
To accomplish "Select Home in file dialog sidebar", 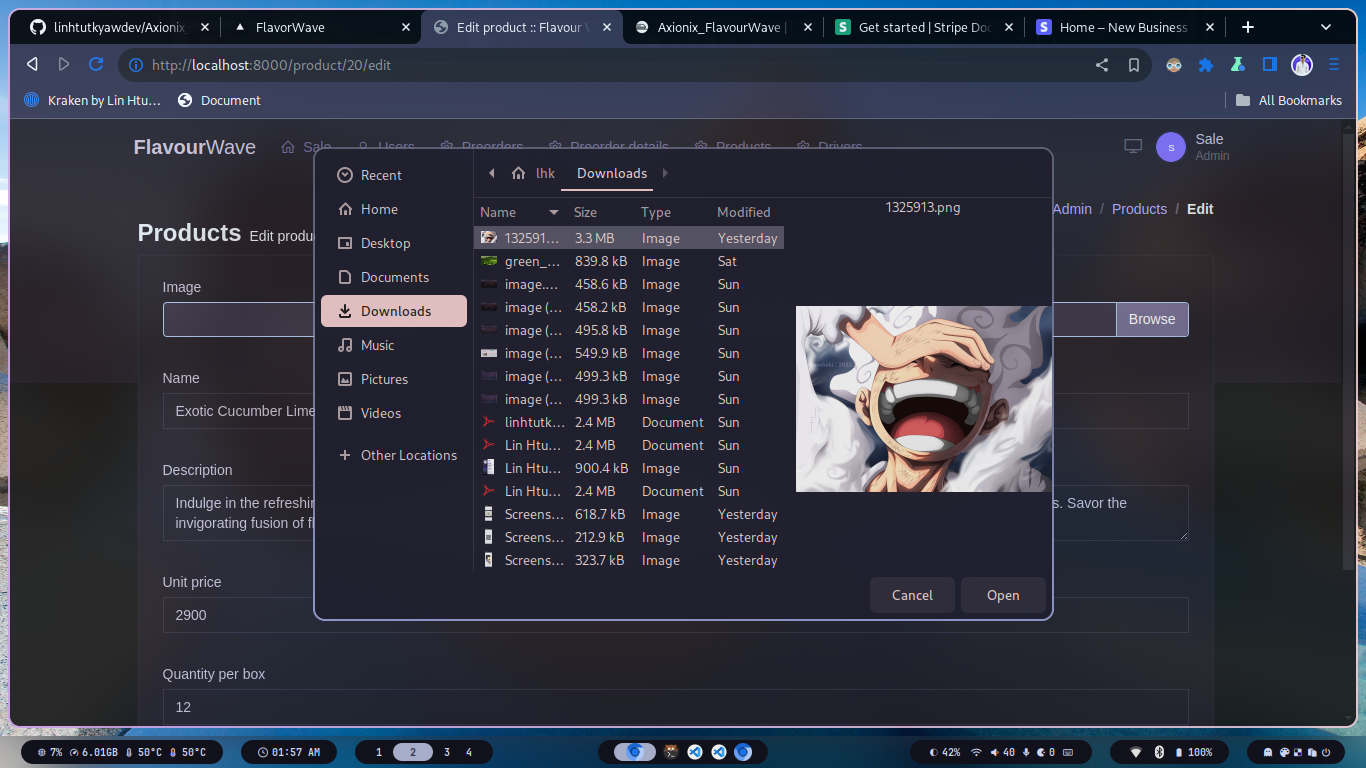I will click(394, 209).
